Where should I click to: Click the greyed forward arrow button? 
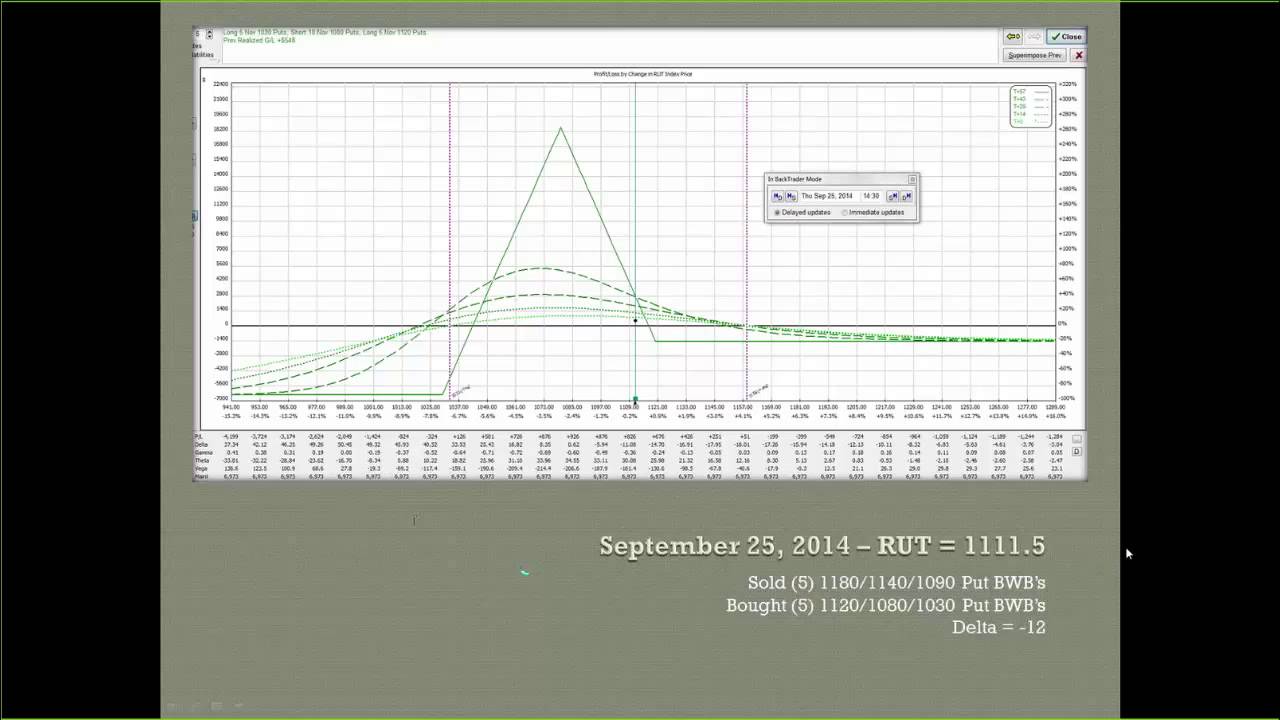(x=1034, y=37)
